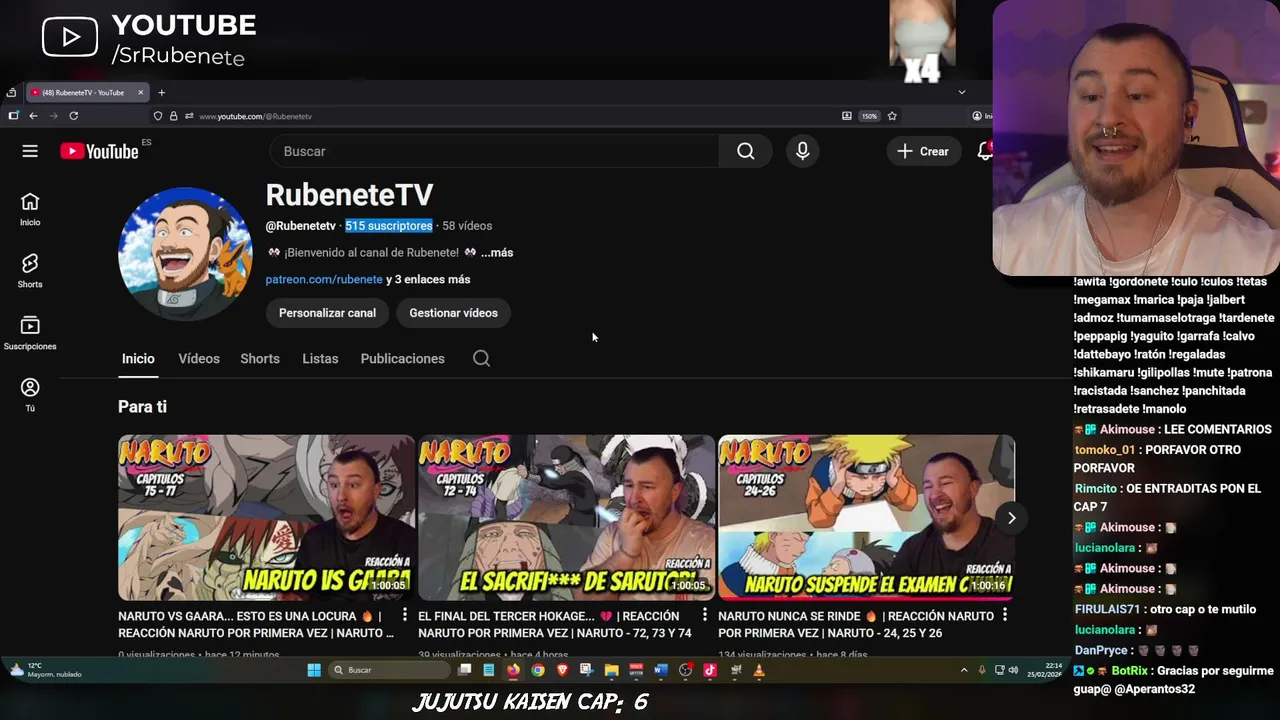Open y 3 enlaces más link
The image size is (1280, 720).
[428, 279]
